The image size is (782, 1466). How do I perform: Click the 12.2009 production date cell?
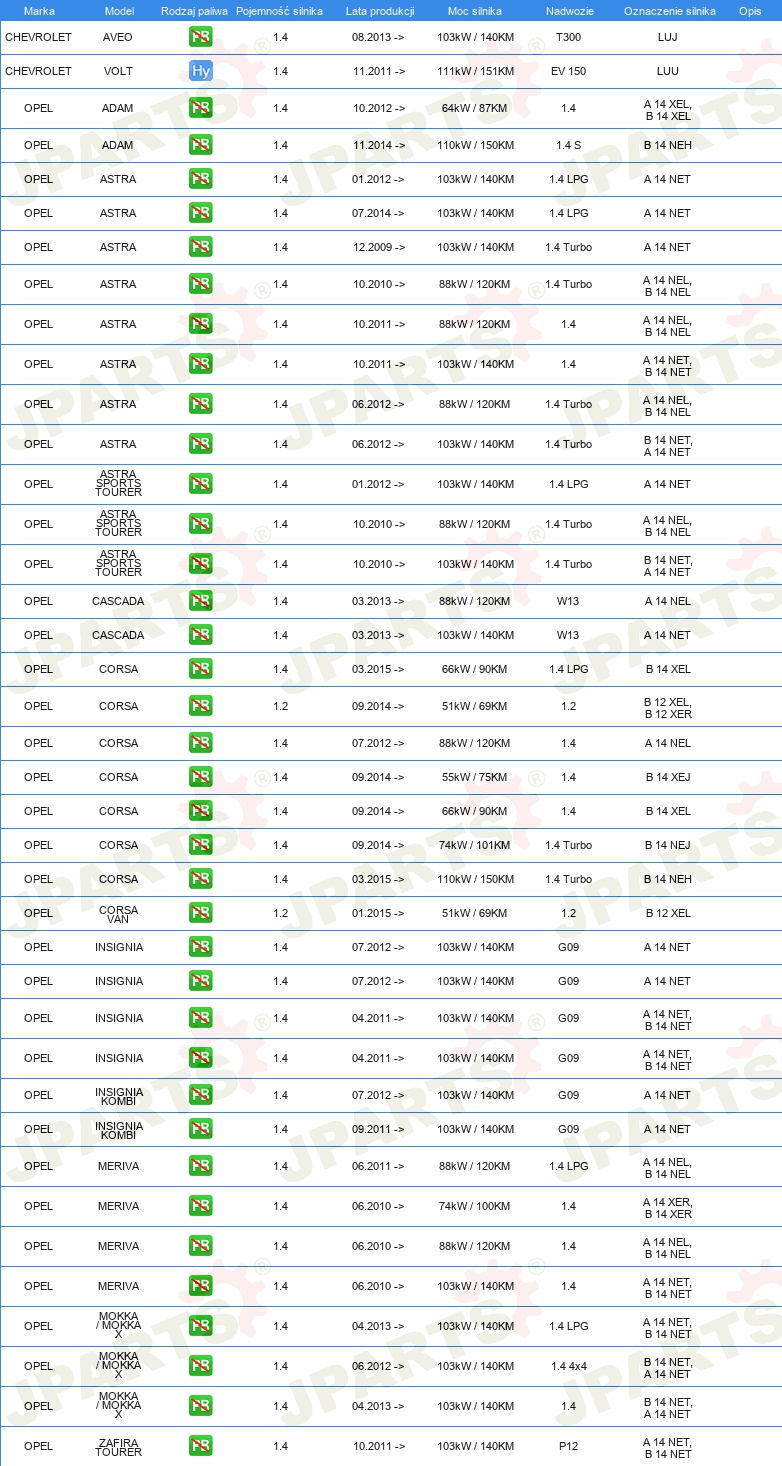(379, 247)
